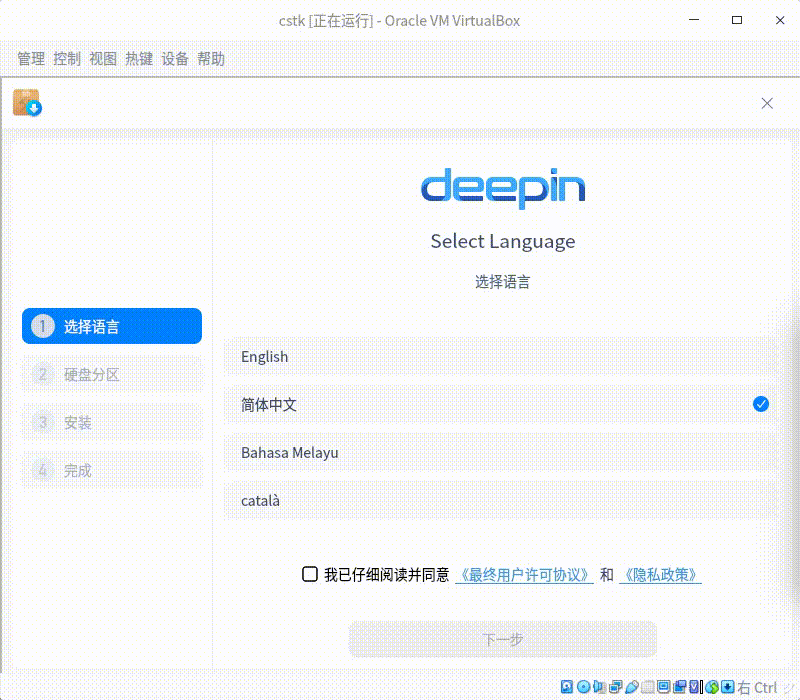800x700 pixels.
Task: Open the 视图 menu
Action: 102,59
